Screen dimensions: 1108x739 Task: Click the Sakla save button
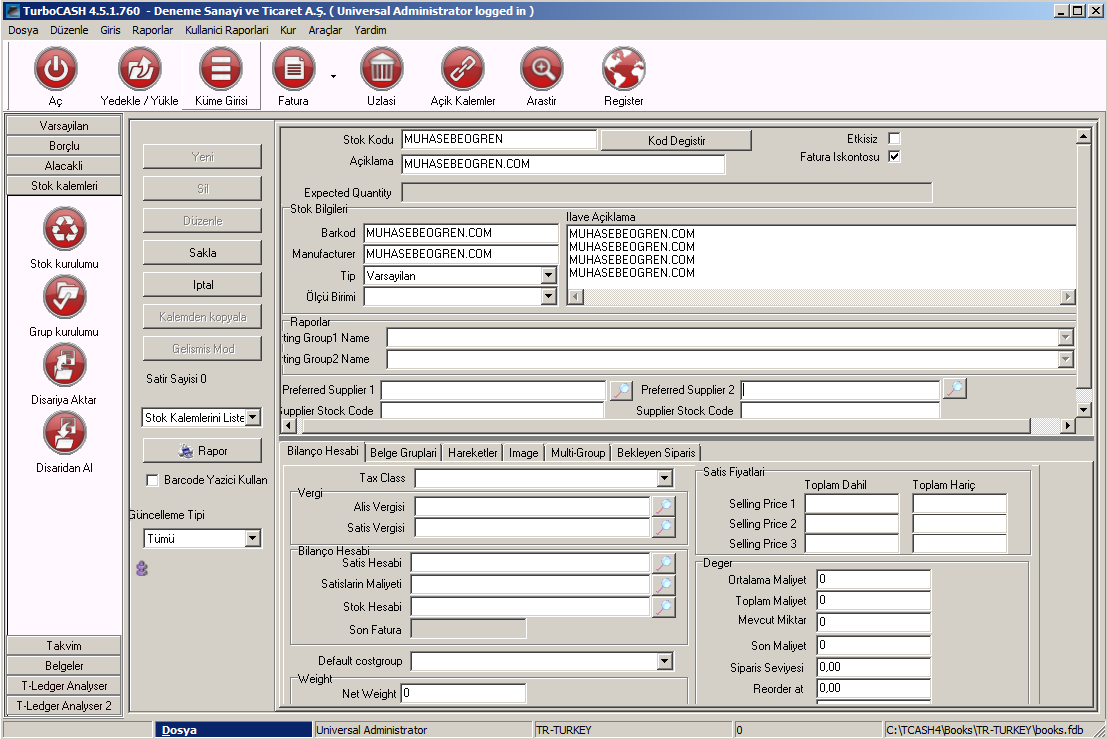202,252
